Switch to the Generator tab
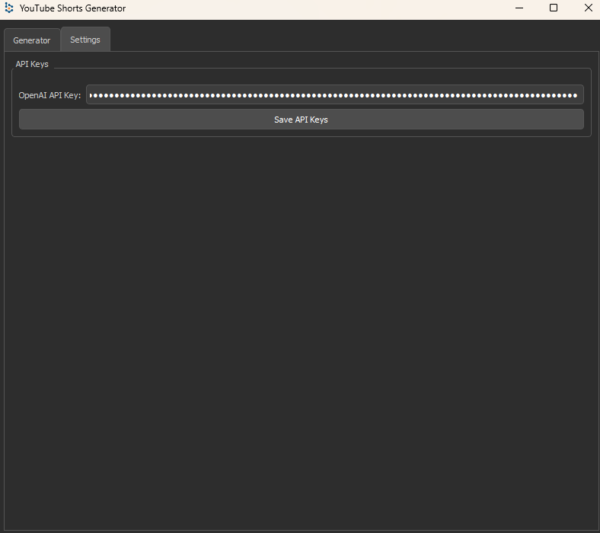This screenshot has height=533, width=600. tap(31, 40)
